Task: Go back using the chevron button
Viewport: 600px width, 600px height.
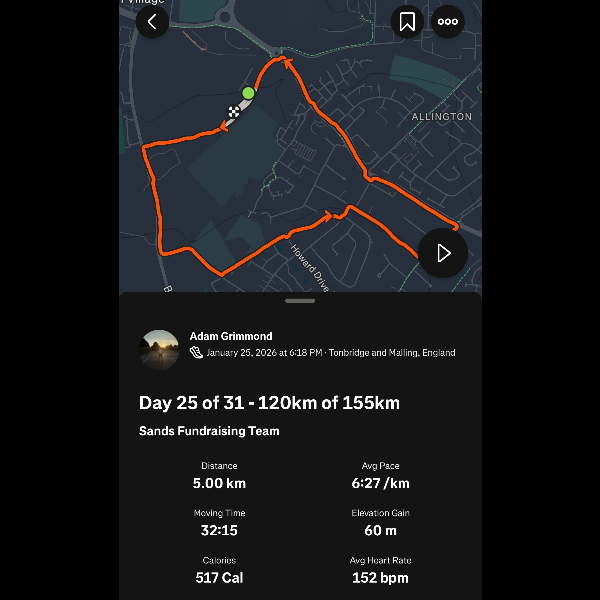Action: pyautogui.click(x=152, y=22)
